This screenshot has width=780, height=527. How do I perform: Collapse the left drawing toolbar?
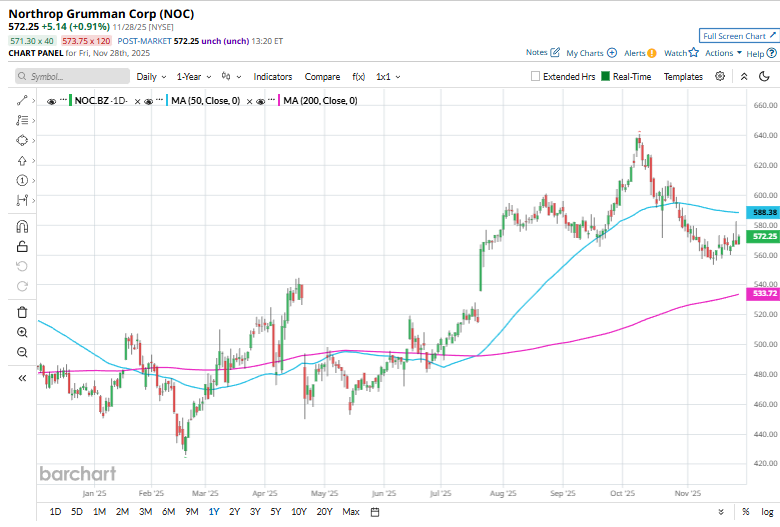coord(22,378)
